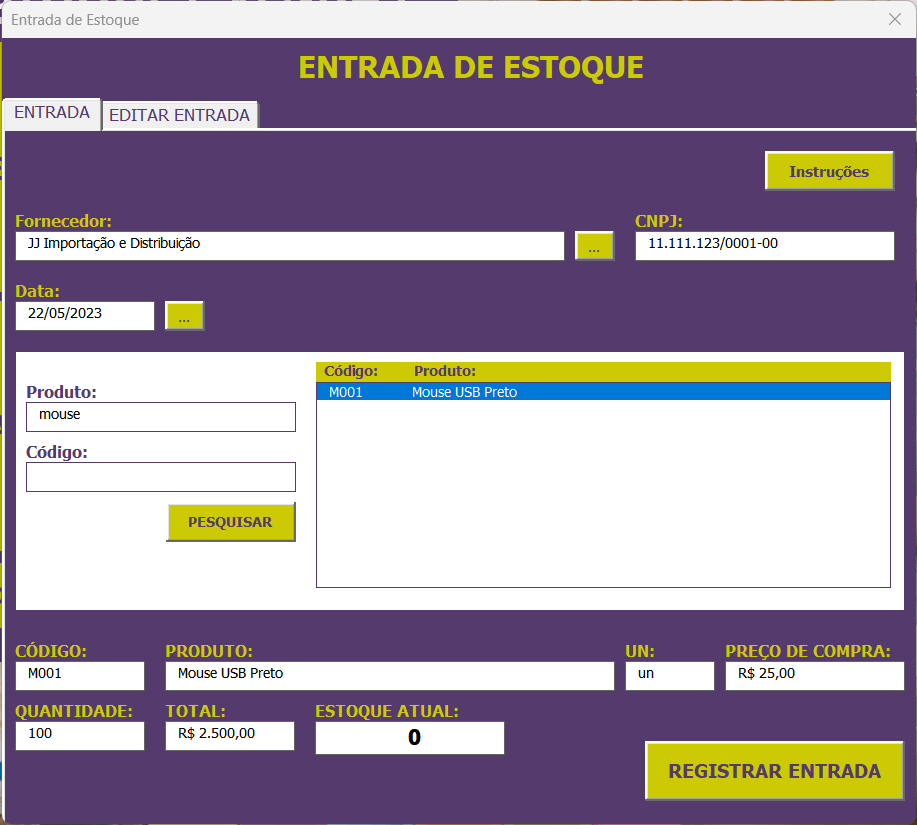Click the UN field showing un
Screen dimensions: 917x825
point(670,676)
